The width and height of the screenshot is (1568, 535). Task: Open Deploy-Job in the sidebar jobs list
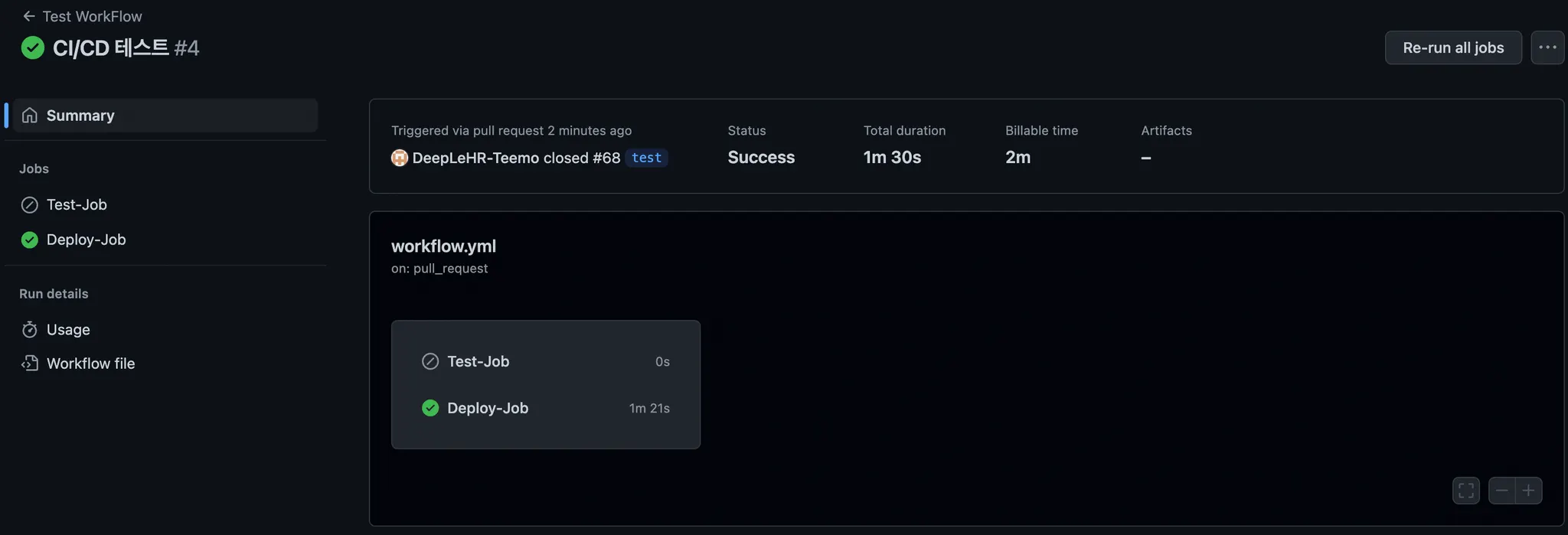pyautogui.click(x=86, y=240)
